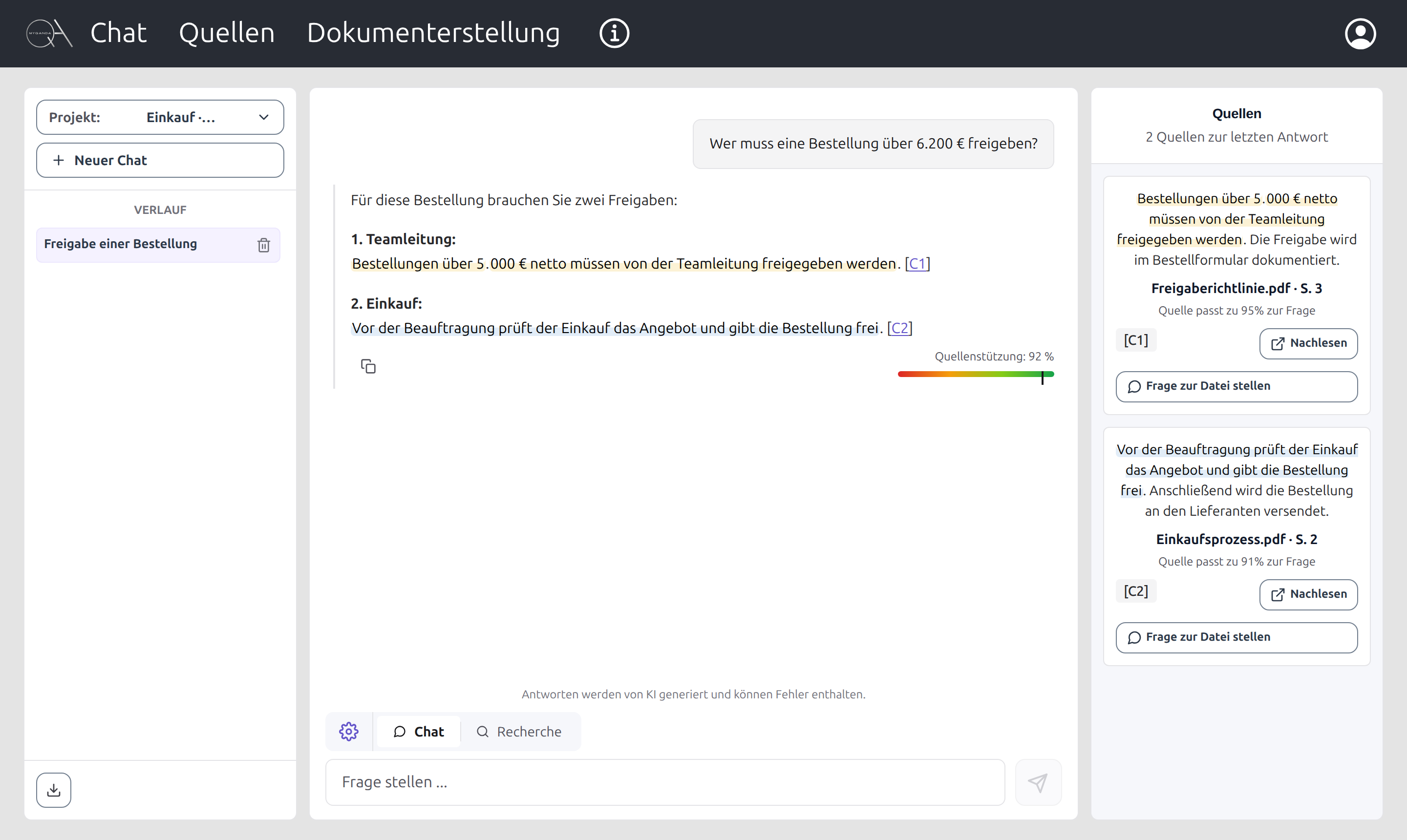Click the VERLAUF section label
The height and width of the screenshot is (840, 1407).
coord(160,210)
